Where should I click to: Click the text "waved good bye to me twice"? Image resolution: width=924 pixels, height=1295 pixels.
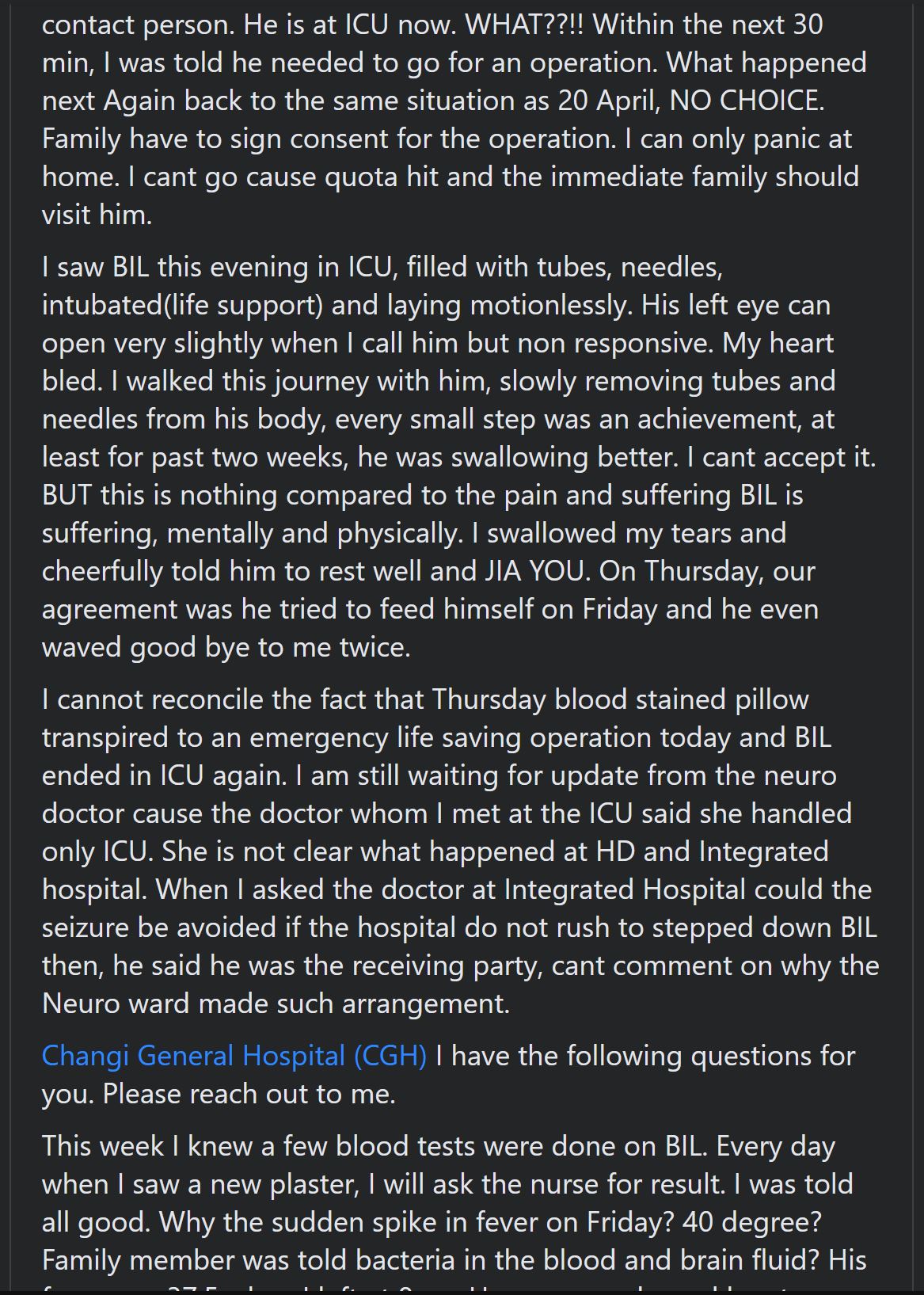coord(224,647)
